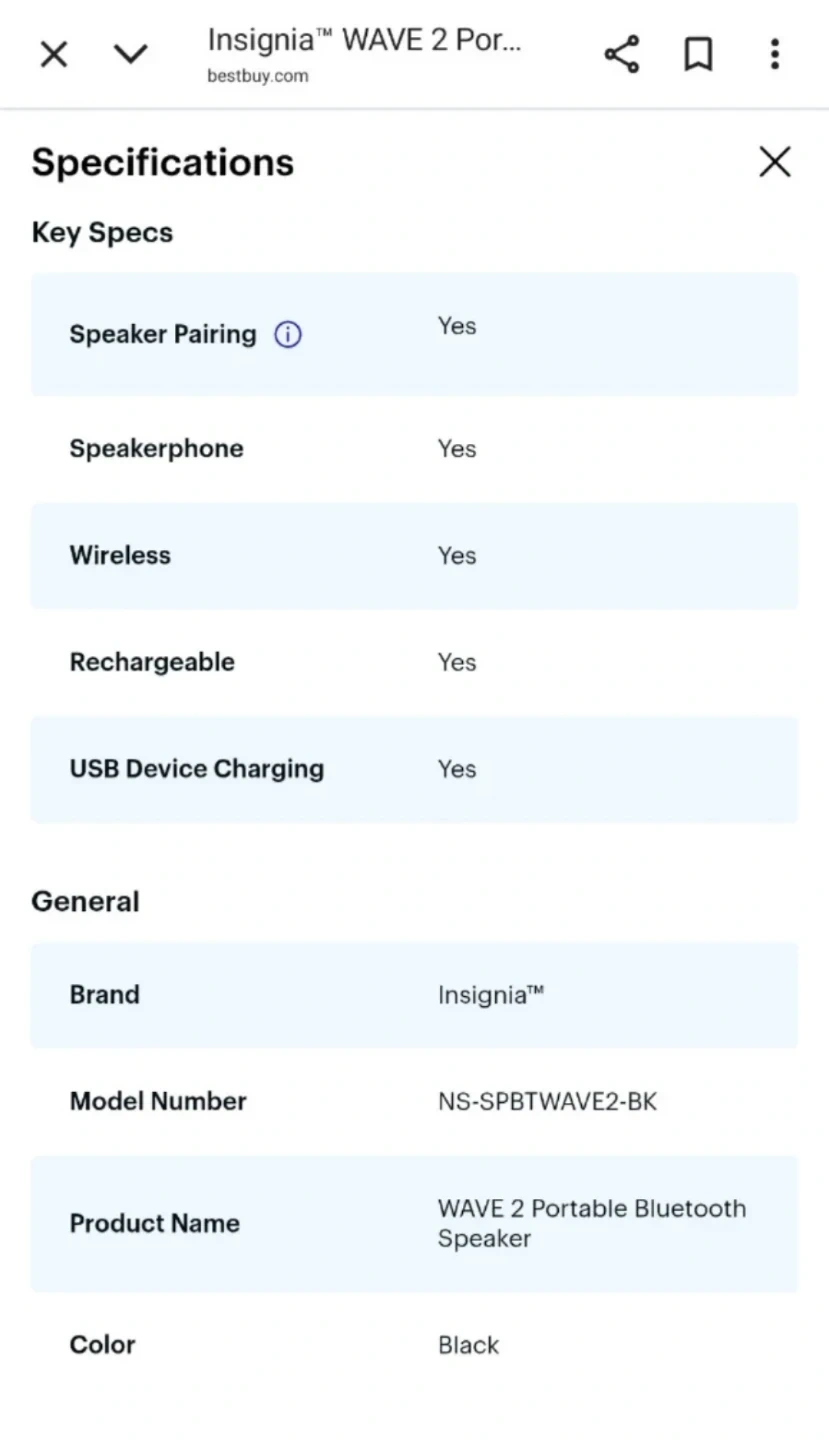Show the Speaker Pairing info tooltip

click(288, 335)
